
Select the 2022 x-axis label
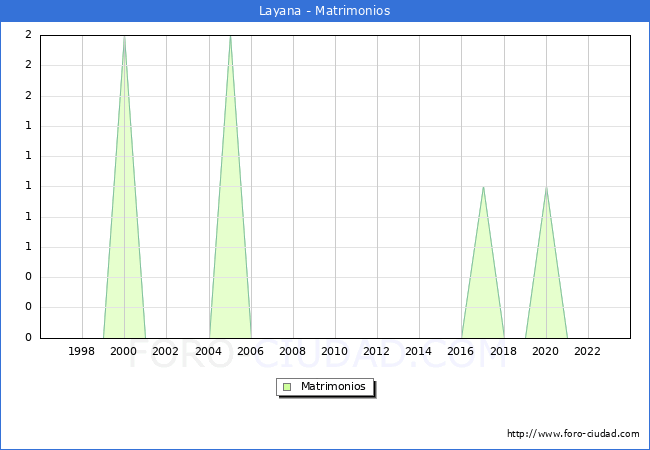(587, 351)
